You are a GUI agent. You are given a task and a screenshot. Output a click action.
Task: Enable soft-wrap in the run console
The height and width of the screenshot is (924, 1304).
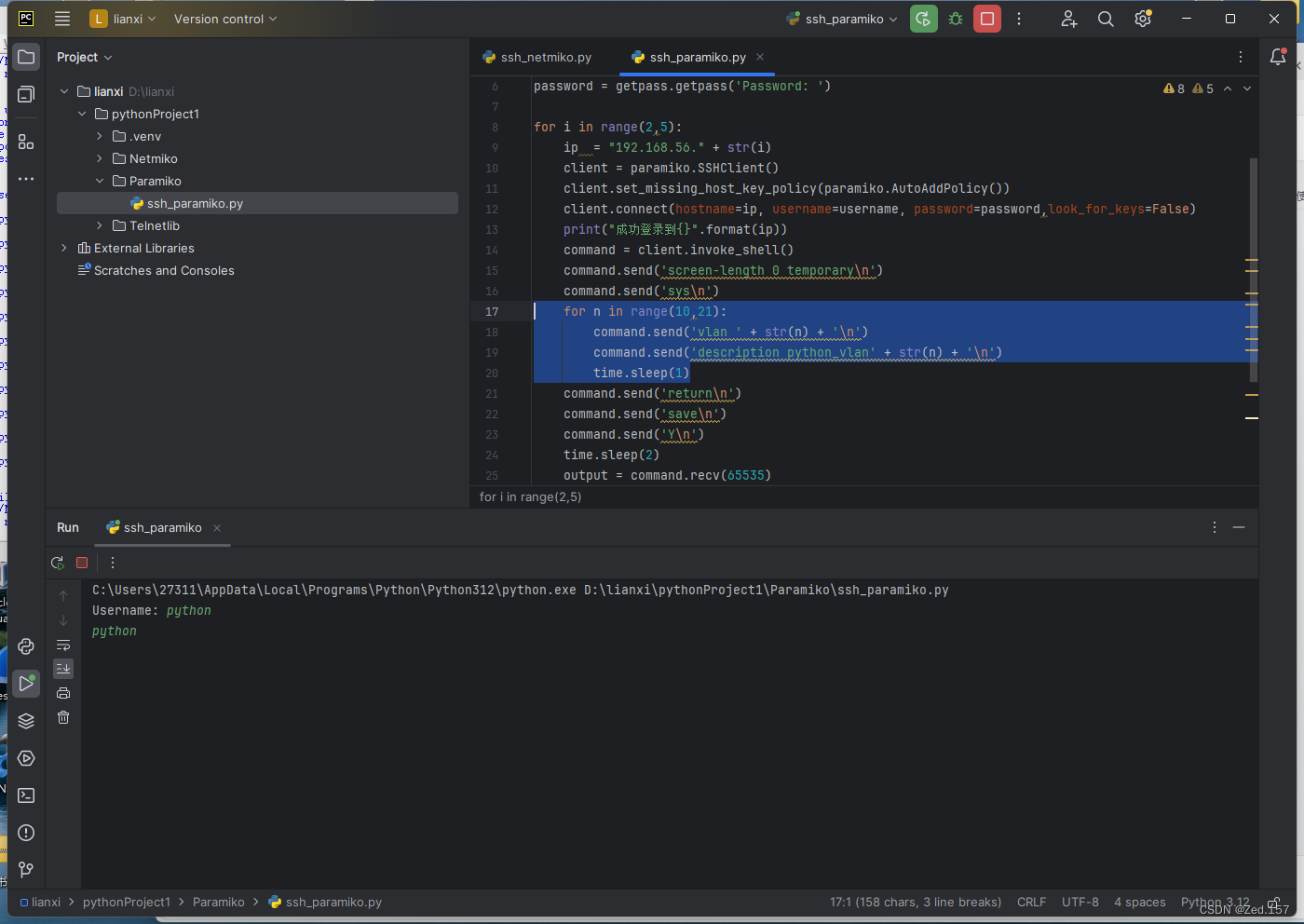63,645
